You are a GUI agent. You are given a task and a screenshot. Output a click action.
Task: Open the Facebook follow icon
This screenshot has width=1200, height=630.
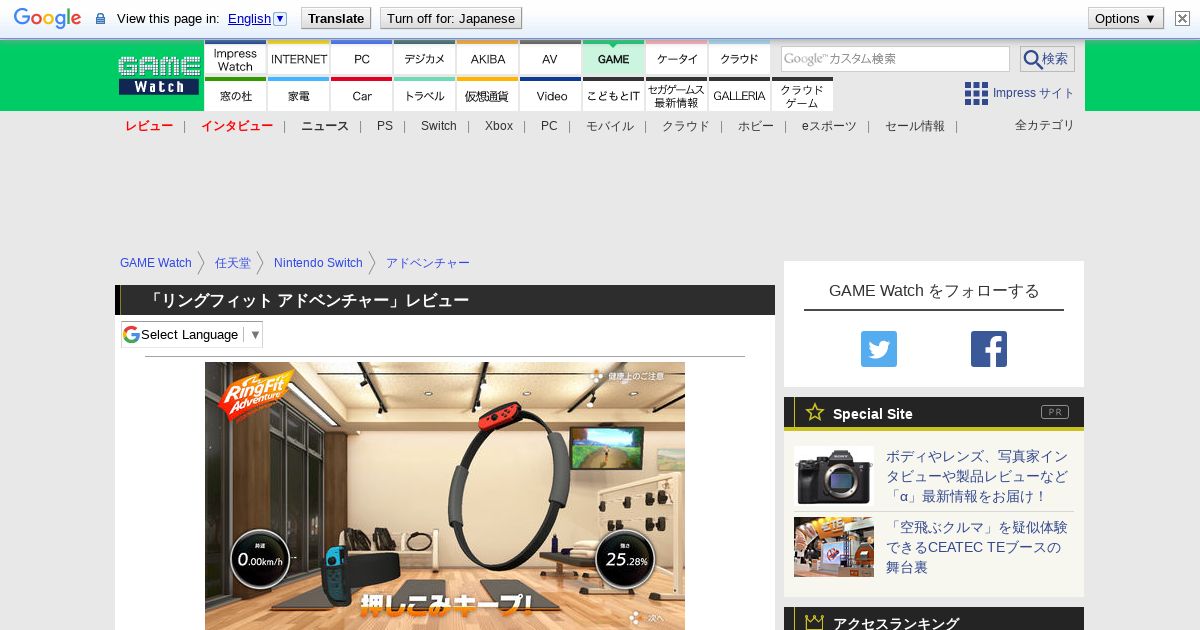[x=989, y=349]
